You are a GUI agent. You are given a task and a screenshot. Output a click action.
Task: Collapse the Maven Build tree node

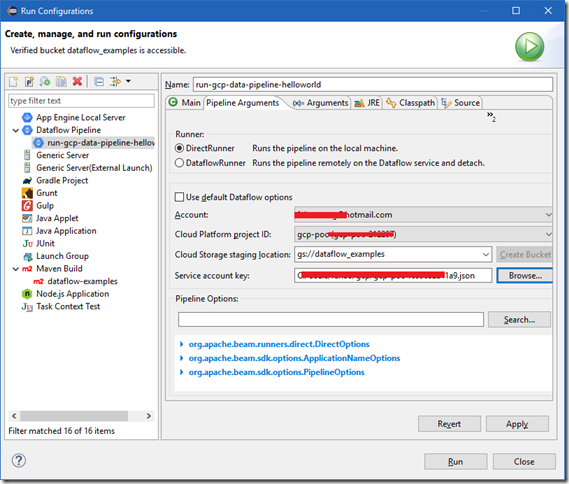pyautogui.click(x=16, y=269)
